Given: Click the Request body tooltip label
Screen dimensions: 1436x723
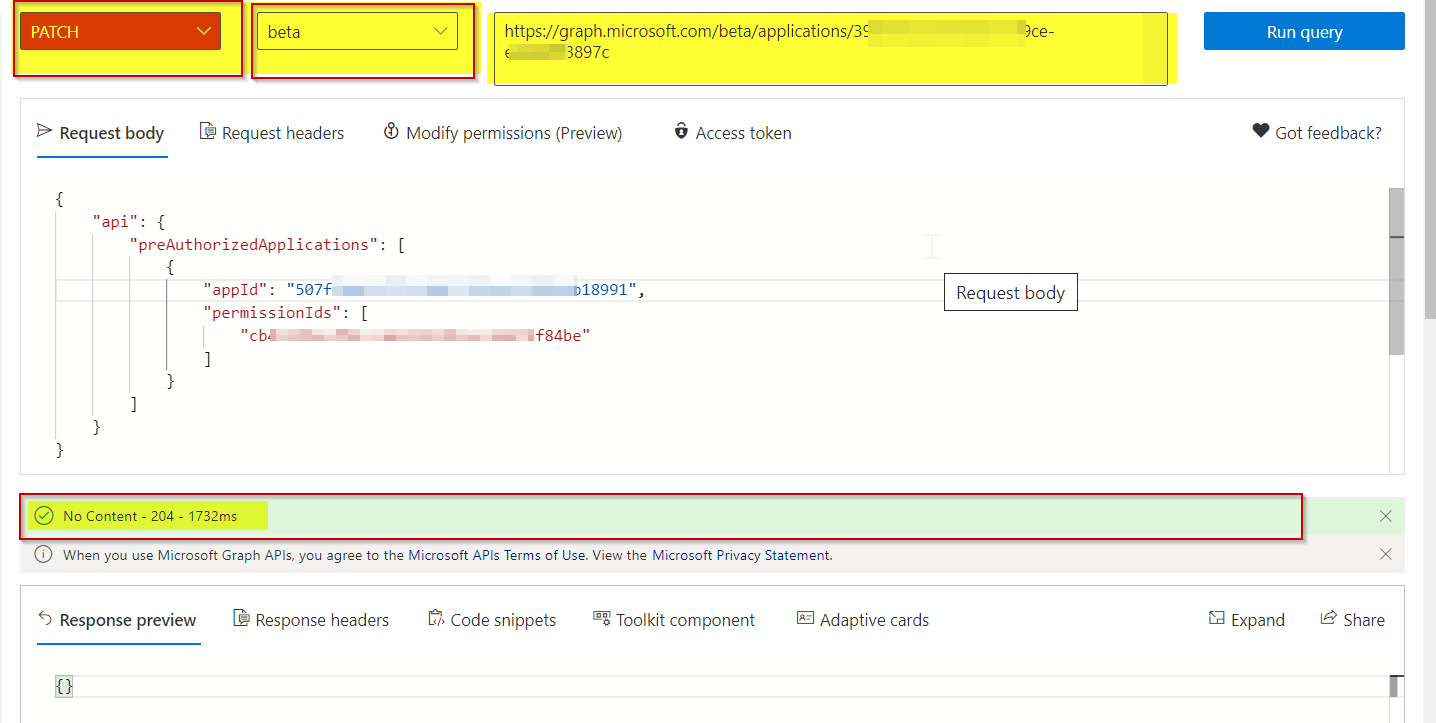Looking at the screenshot, I should (x=1011, y=293).
